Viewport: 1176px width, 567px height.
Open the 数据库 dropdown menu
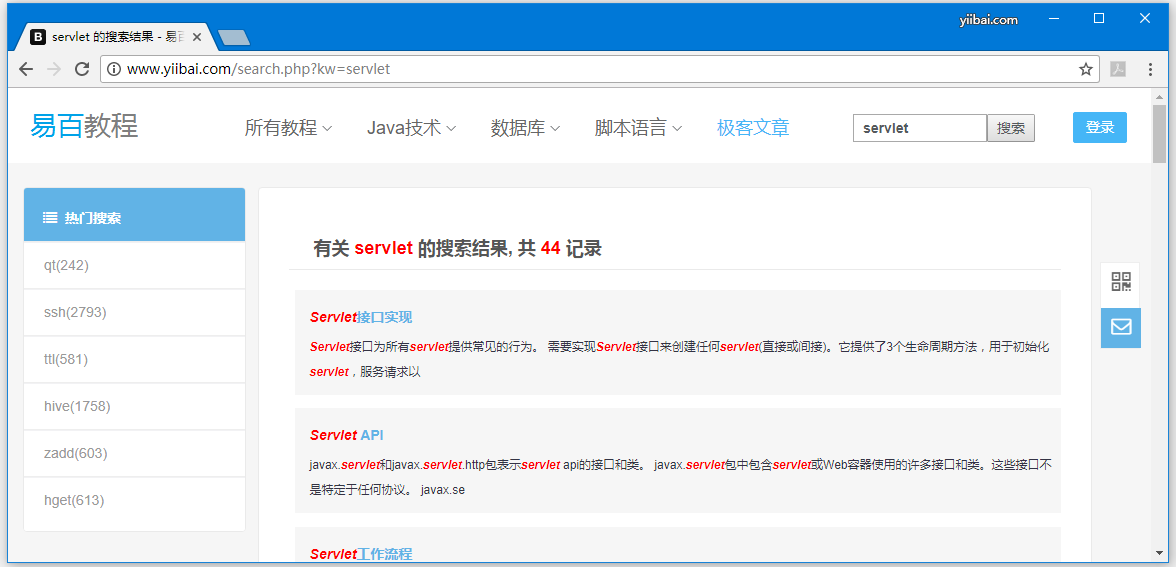[525, 128]
